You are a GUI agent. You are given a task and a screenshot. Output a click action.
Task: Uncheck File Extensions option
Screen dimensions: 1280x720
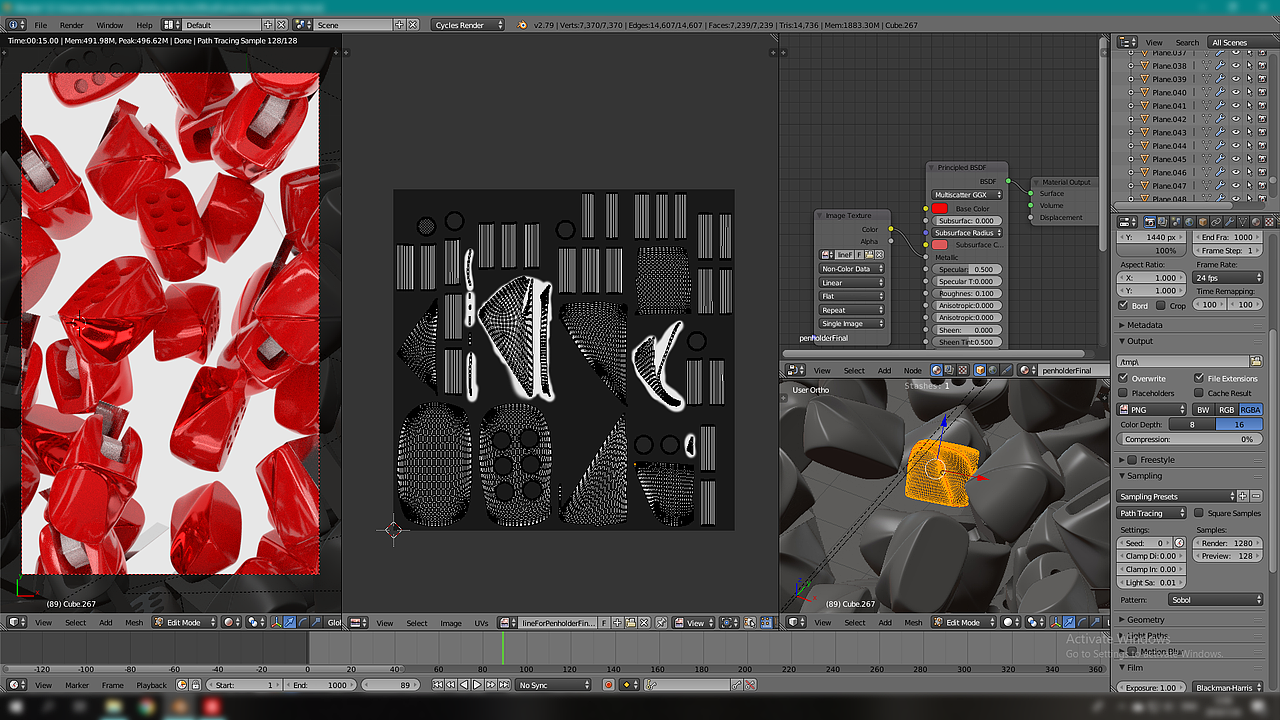tap(1199, 378)
